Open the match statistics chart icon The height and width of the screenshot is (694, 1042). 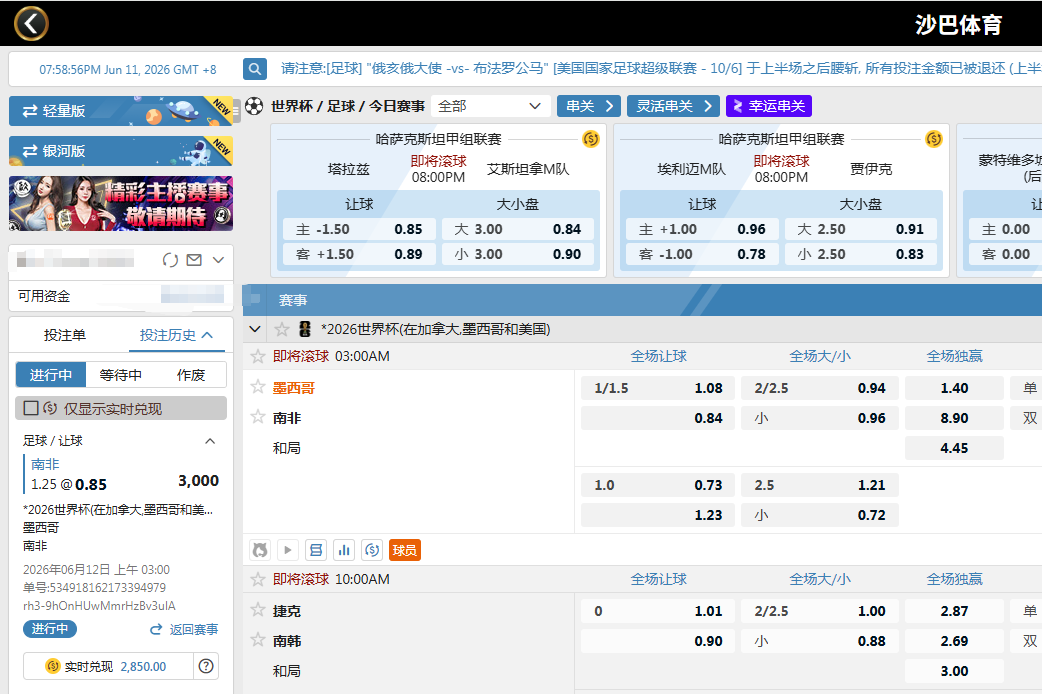pos(344,550)
